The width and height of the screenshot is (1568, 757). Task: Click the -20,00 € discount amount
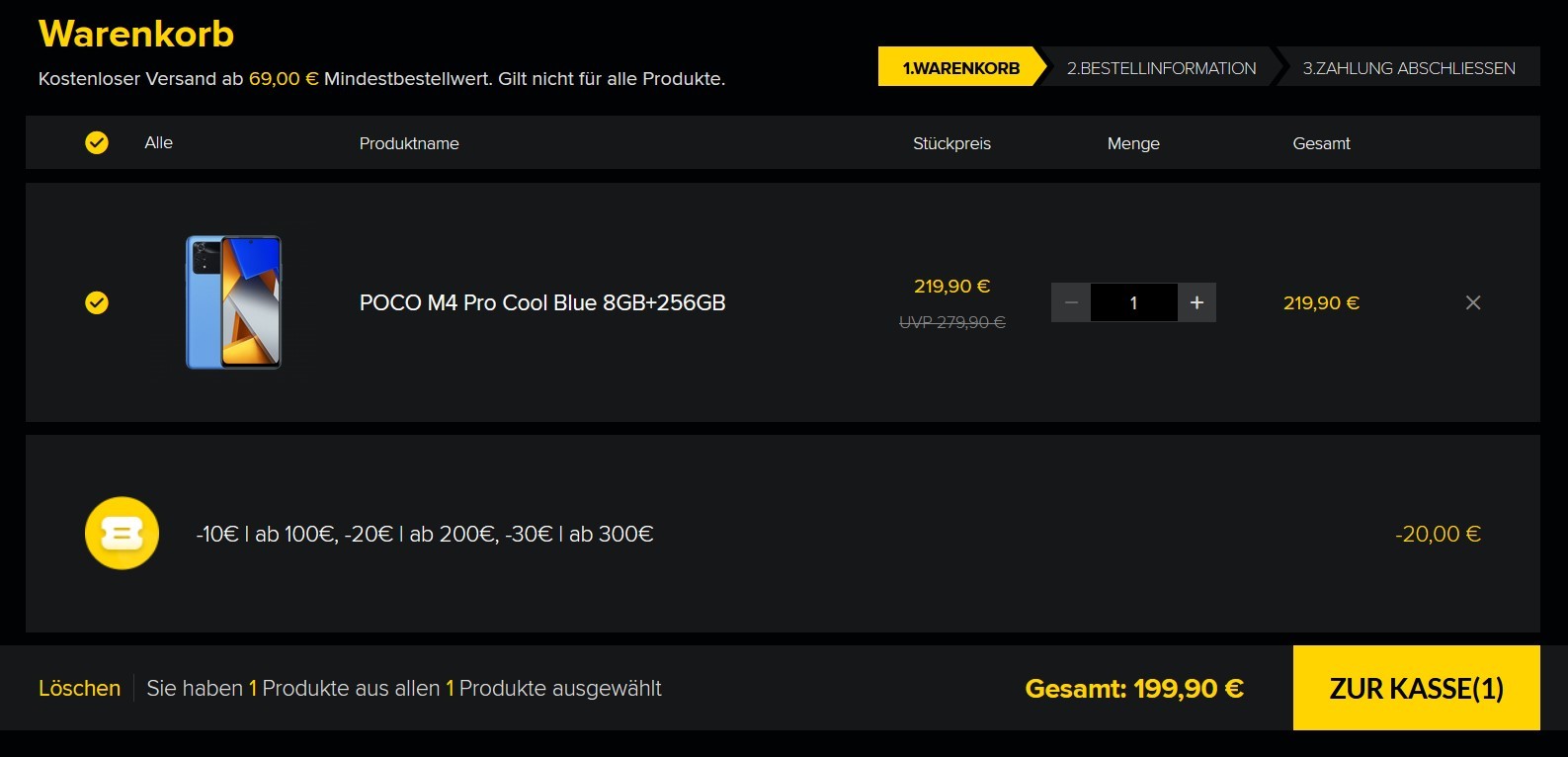[1438, 534]
